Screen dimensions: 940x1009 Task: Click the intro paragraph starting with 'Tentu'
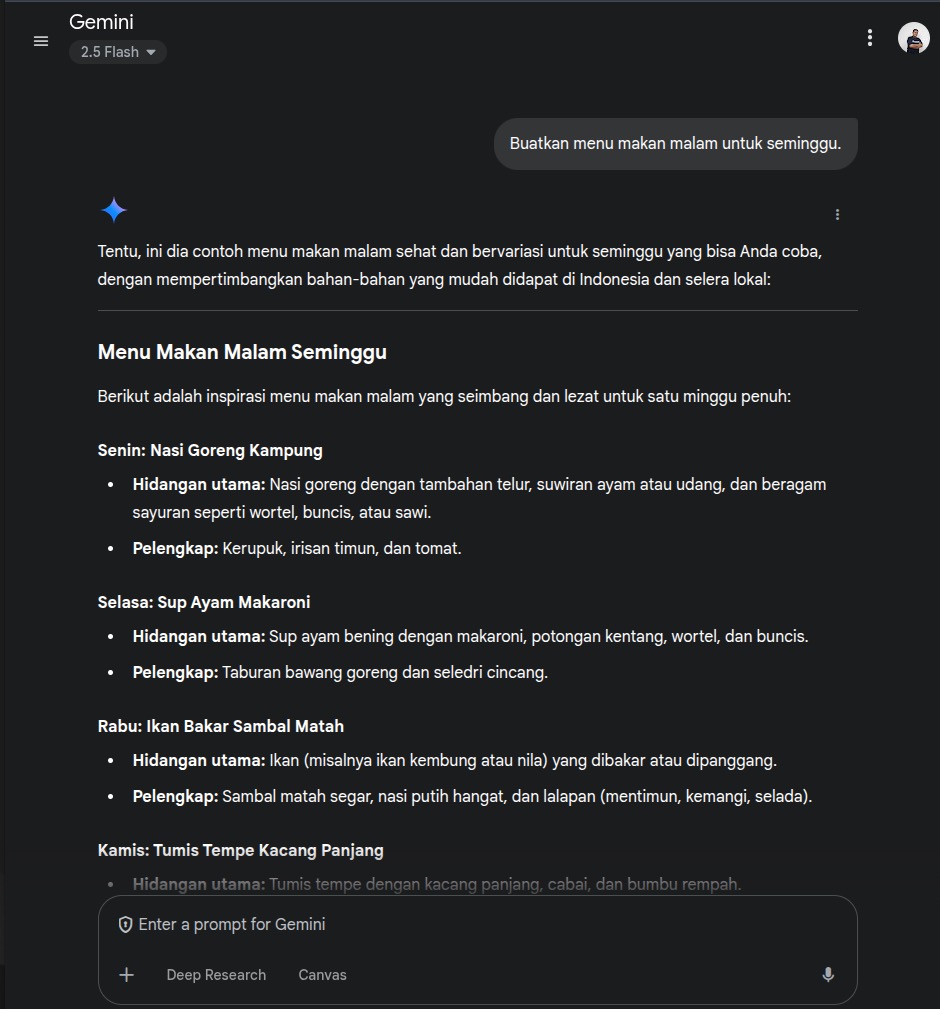[460, 265]
